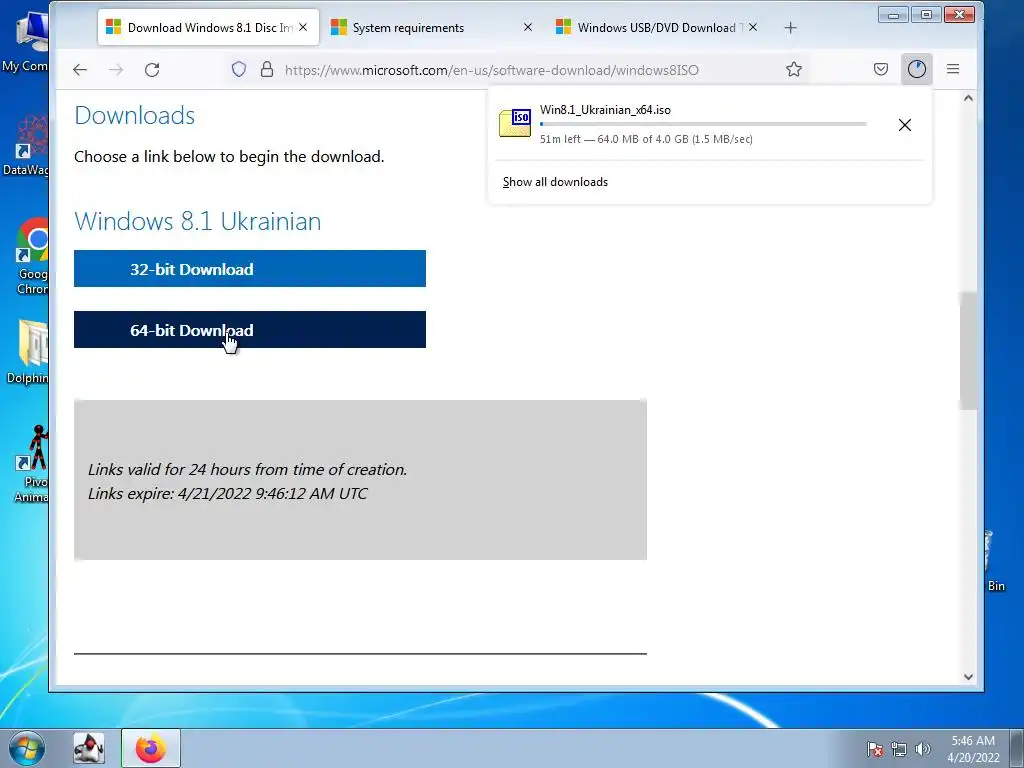The height and width of the screenshot is (768, 1024).
Task: Click the Windows 8.1 Ukrainian heading
Action: [197, 221]
